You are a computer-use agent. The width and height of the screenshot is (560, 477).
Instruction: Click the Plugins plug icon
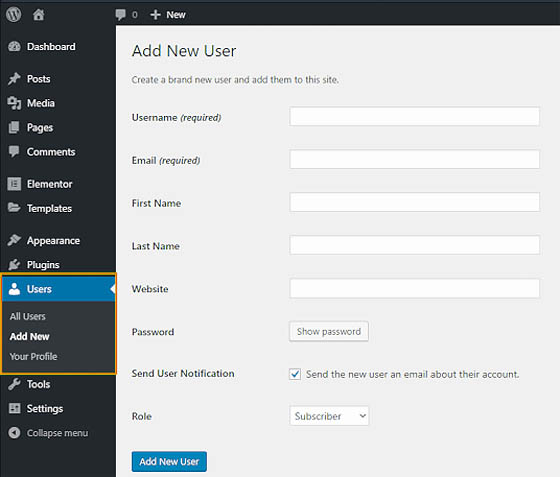pyautogui.click(x=14, y=265)
